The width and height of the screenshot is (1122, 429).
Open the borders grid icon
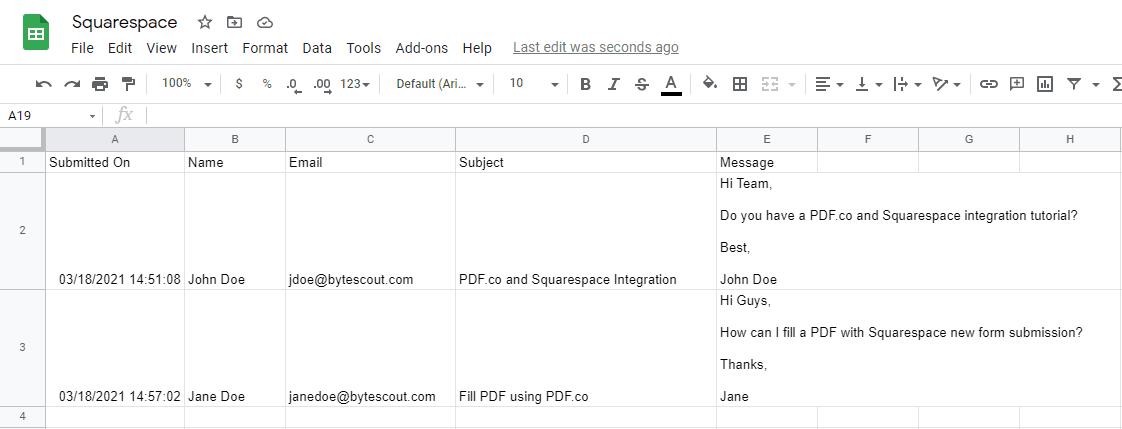(740, 84)
